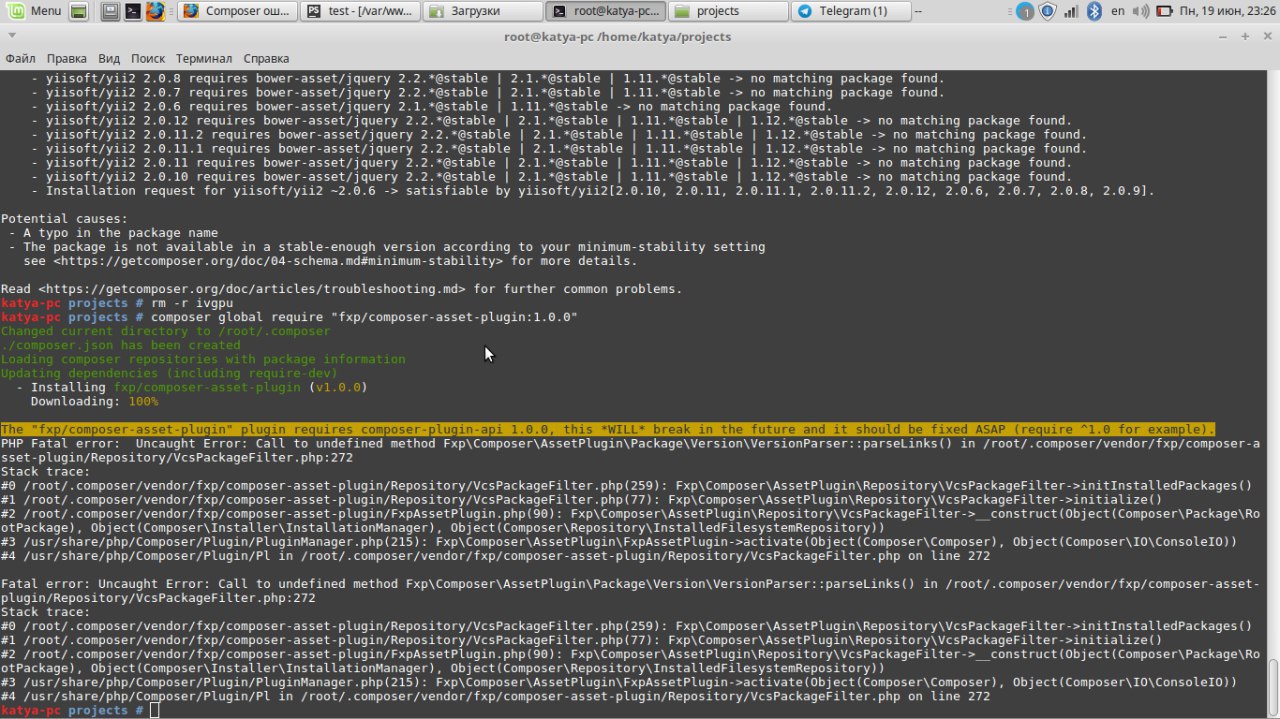The height and width of the screenshot is (719, 1280).
Task: Open the update manager shield tray icon
Action: (1048, 12)
